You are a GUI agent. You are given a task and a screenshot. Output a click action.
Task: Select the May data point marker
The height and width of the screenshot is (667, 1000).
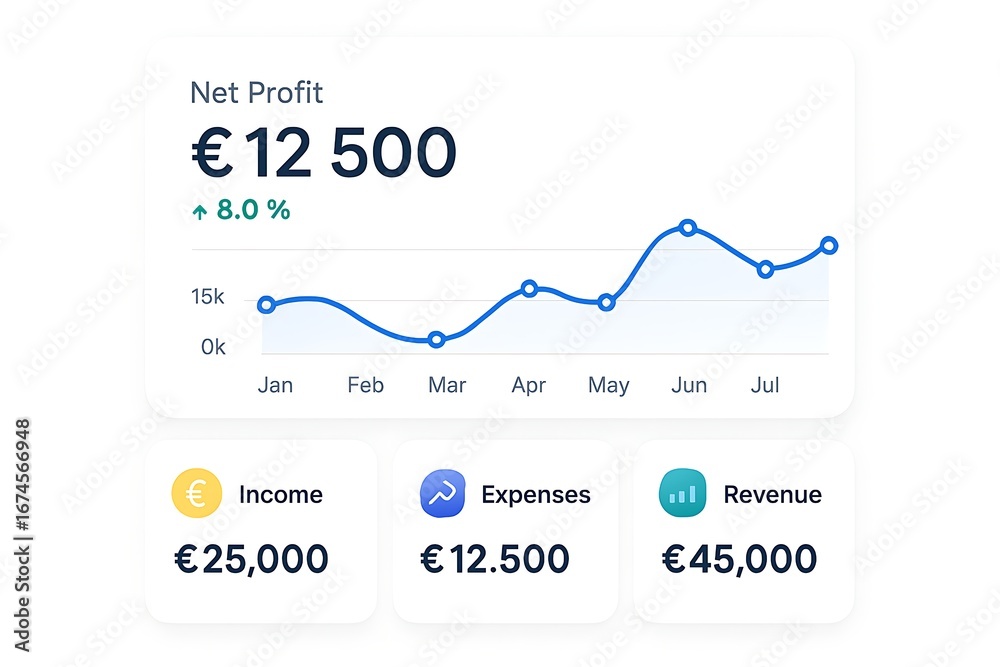[x=607, y=303]
